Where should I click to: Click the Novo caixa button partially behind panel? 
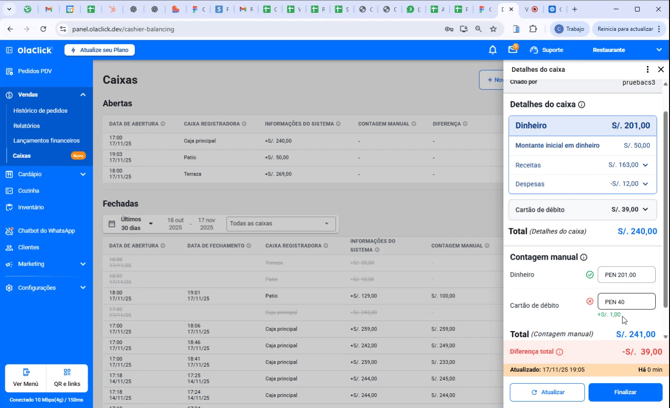491,80
